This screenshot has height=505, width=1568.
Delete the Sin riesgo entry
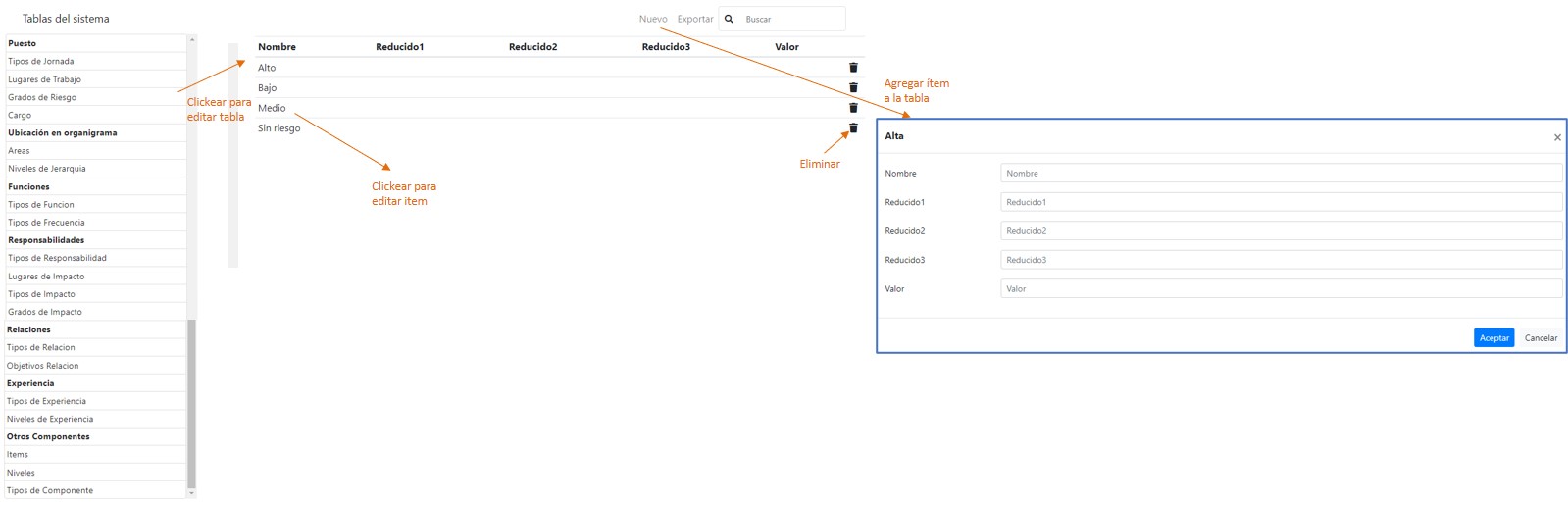click(853, 128)
